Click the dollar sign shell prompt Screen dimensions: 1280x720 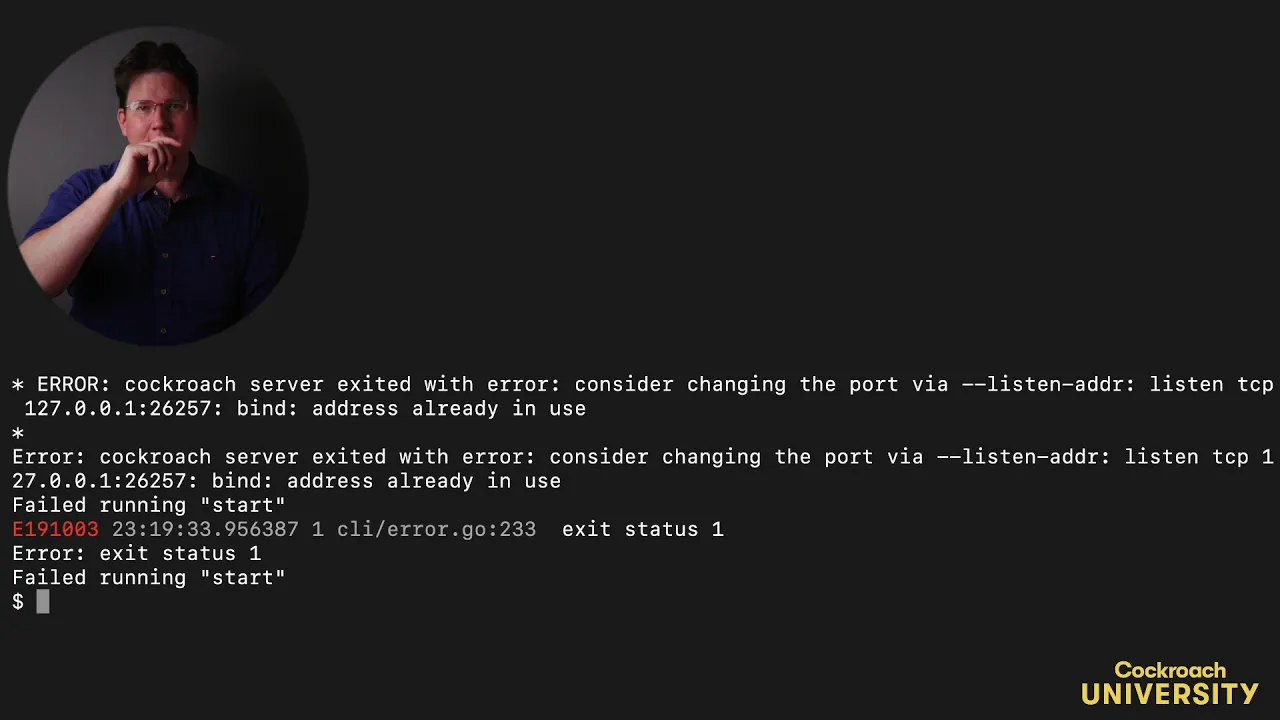point(18,601)
